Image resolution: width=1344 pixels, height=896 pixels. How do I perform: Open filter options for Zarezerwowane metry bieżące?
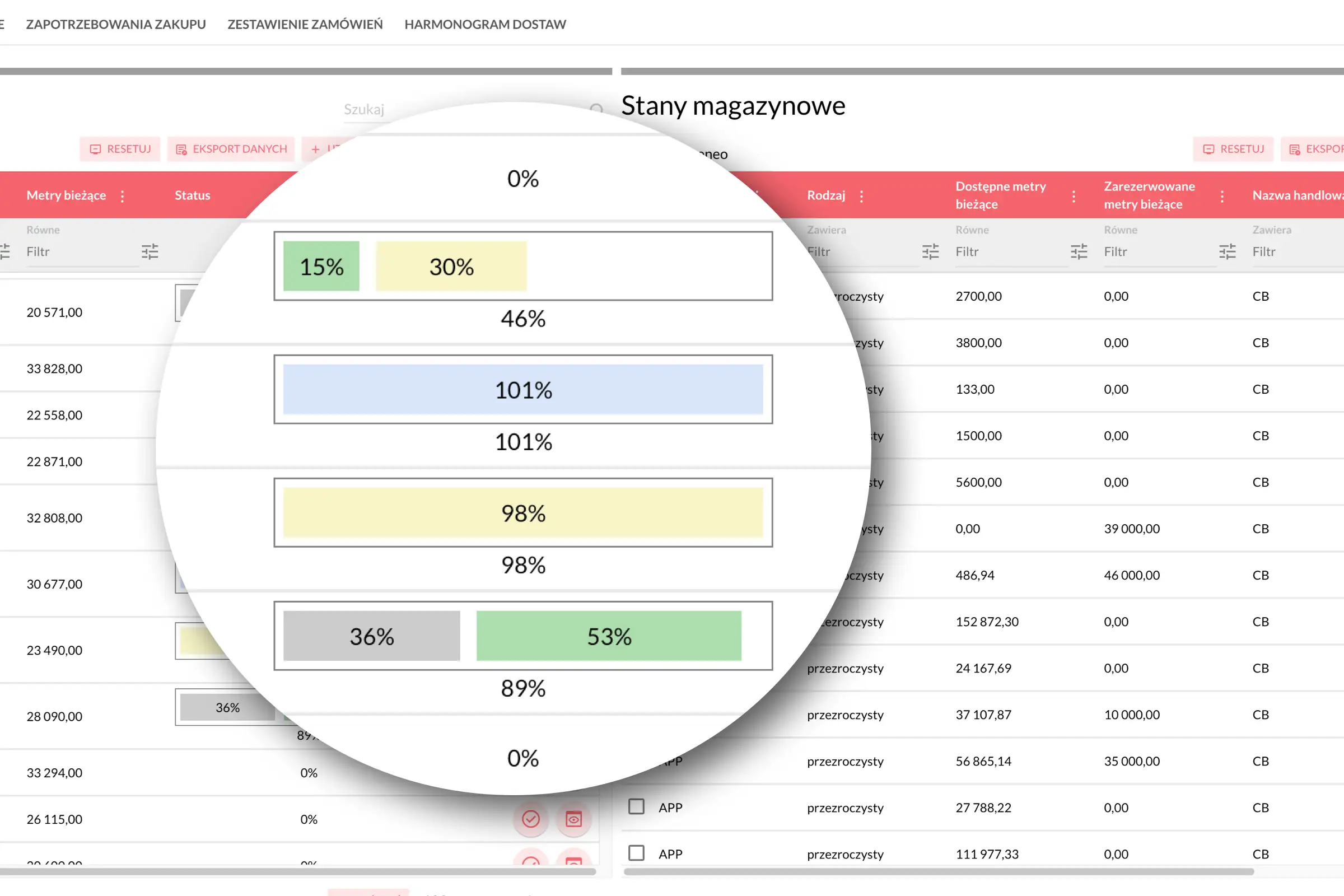click(1227, 251)
